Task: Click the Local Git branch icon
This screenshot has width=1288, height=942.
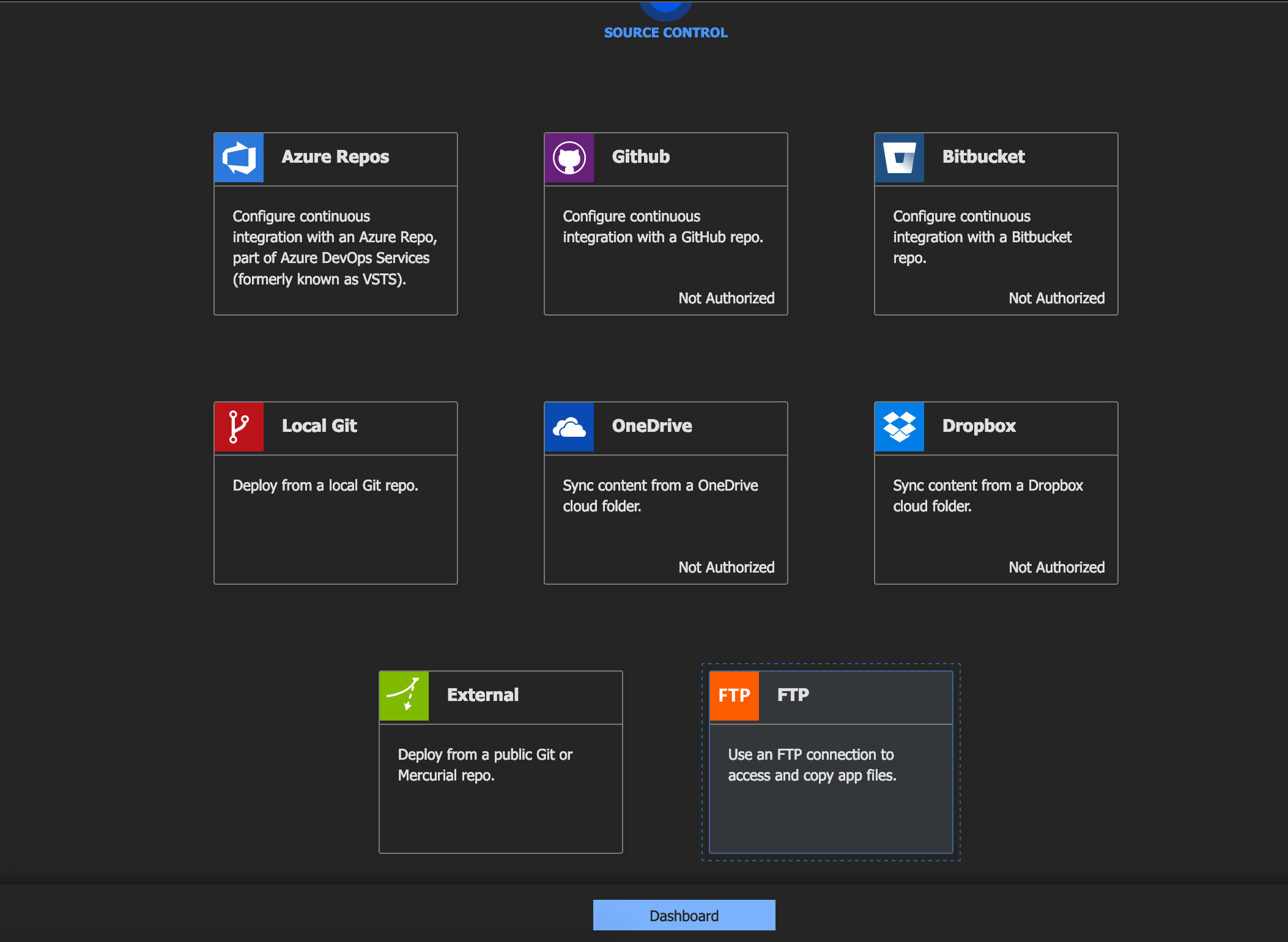Action: [239, 427]
